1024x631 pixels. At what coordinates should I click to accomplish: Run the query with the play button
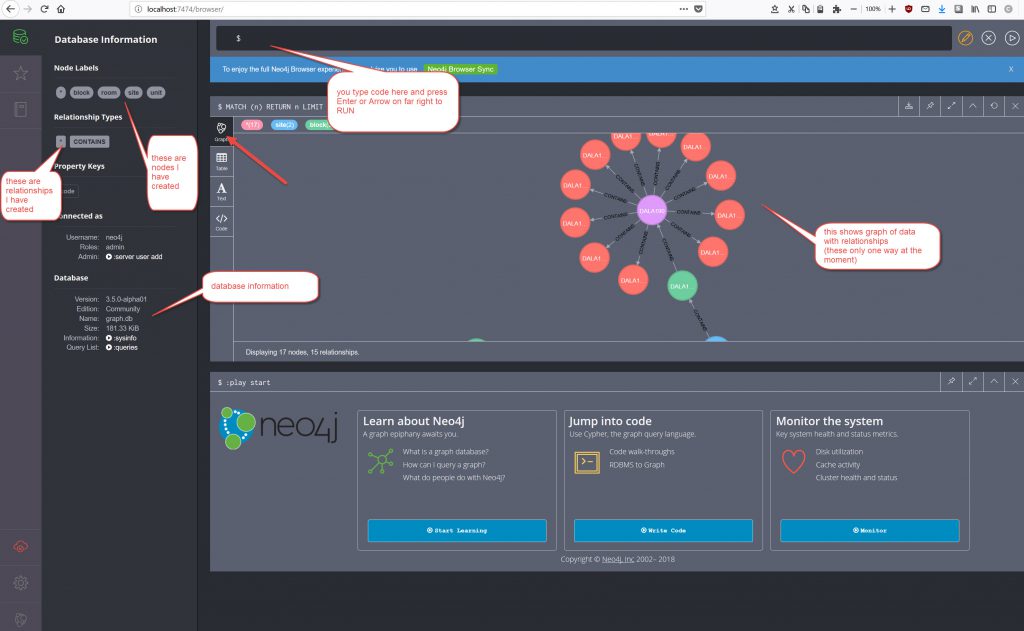(1011, 38)
